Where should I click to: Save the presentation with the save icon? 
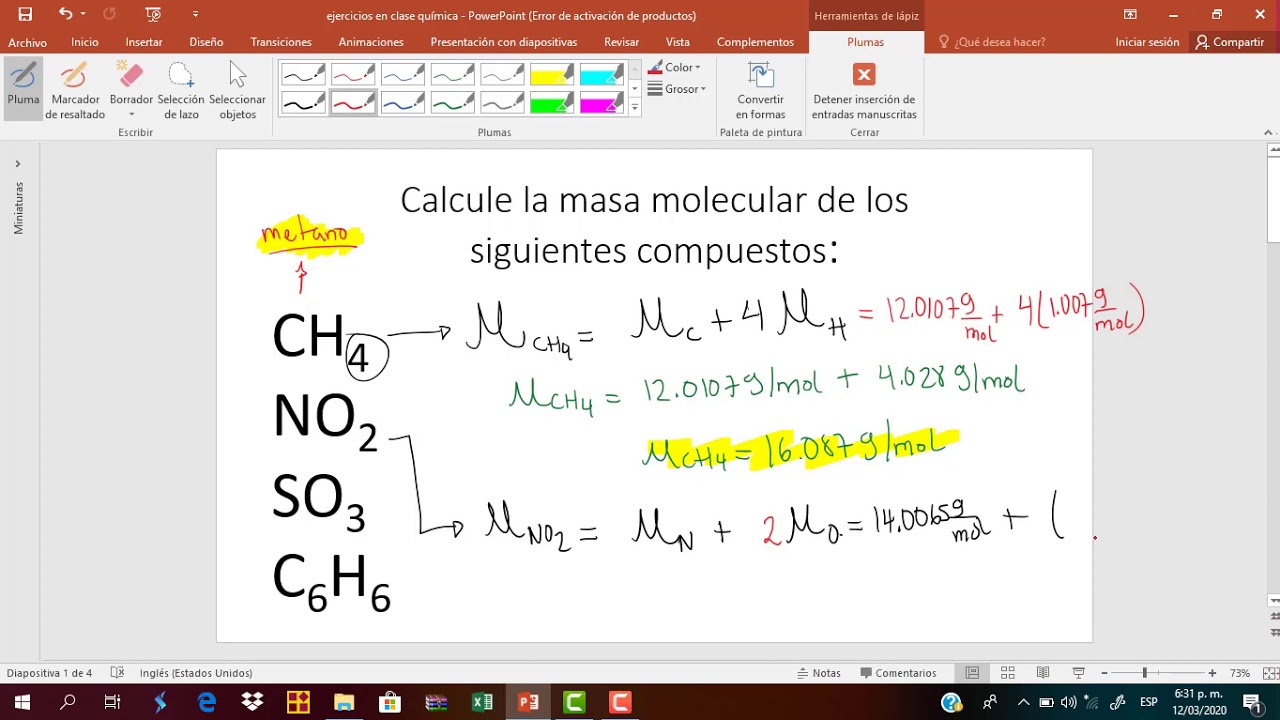click(25, 14)
